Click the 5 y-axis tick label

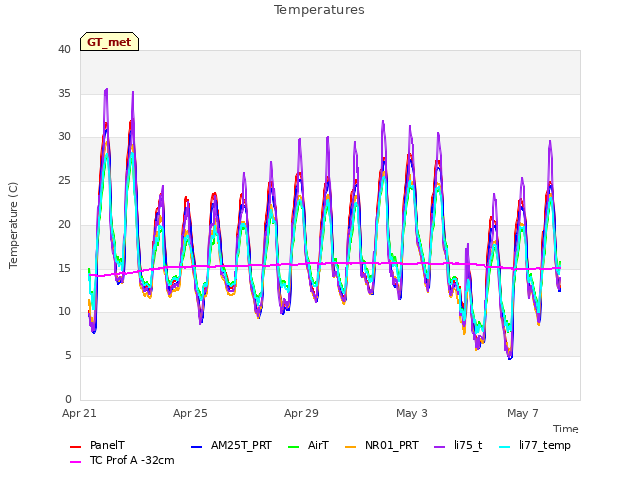click(x=68, y=356)
